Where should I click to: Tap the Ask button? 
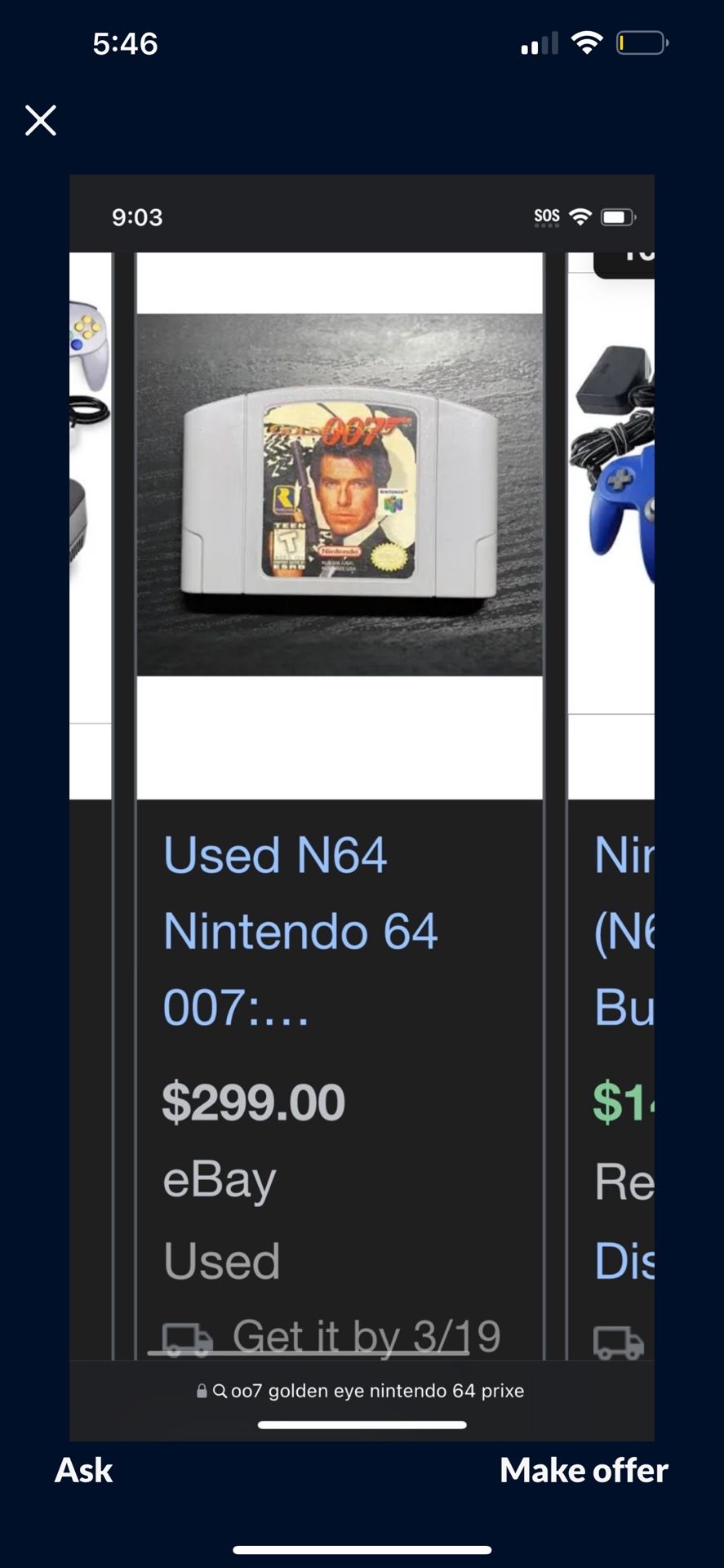[x=83, y=1470]
